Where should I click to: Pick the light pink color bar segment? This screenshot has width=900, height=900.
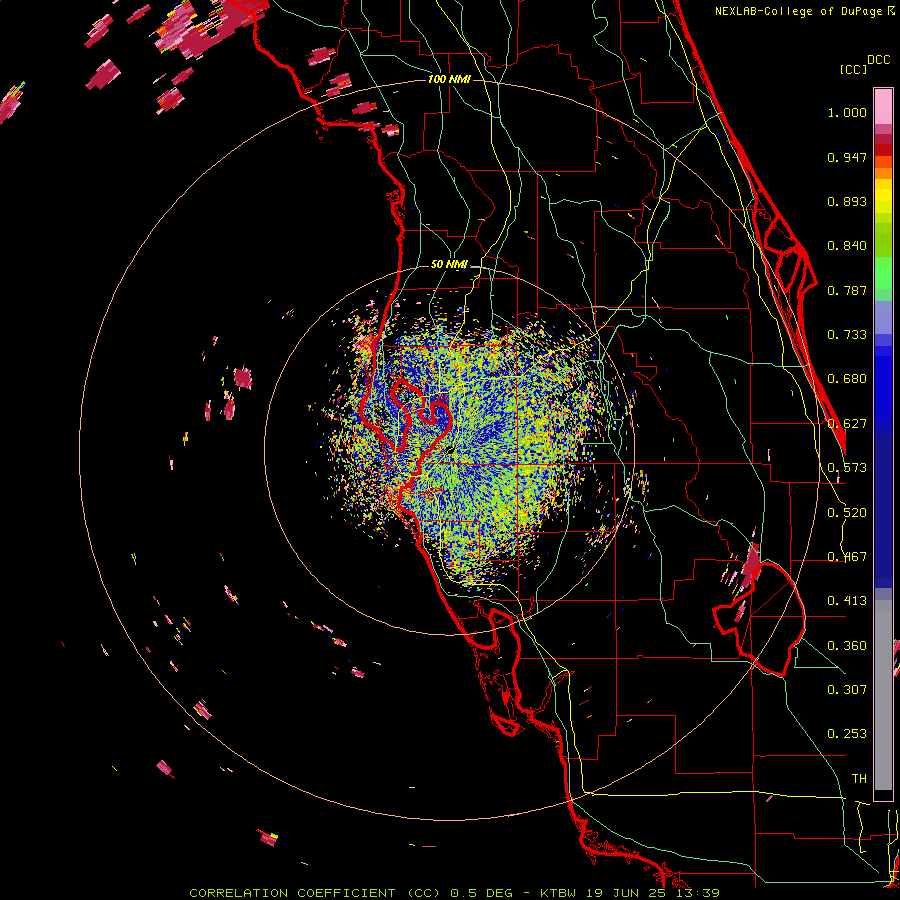pos(883,107)
